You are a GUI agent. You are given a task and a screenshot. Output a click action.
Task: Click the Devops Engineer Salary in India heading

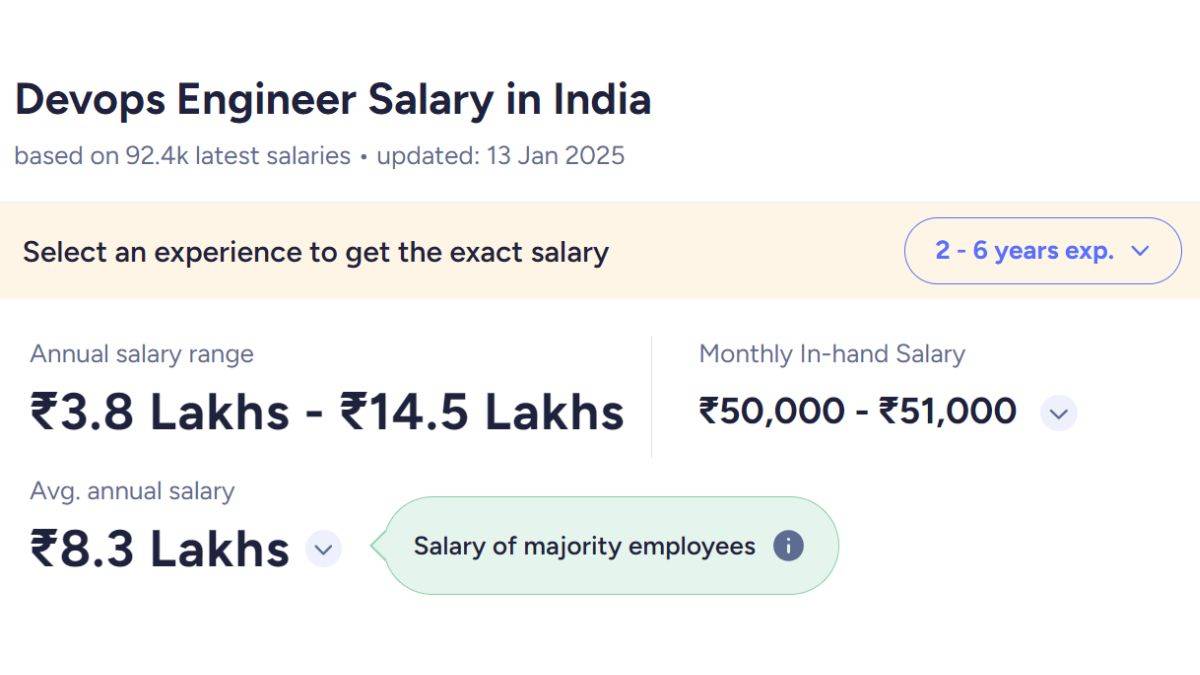tap(332, 99)
